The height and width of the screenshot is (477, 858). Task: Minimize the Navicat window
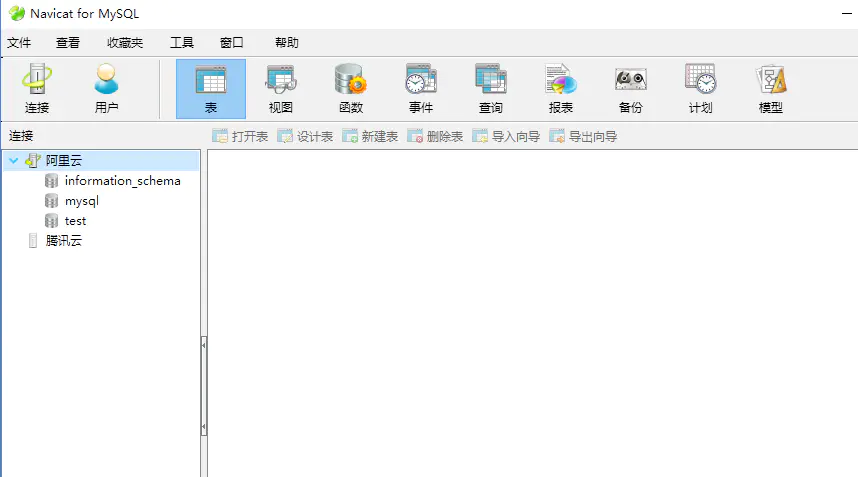[x=847, y=13]
